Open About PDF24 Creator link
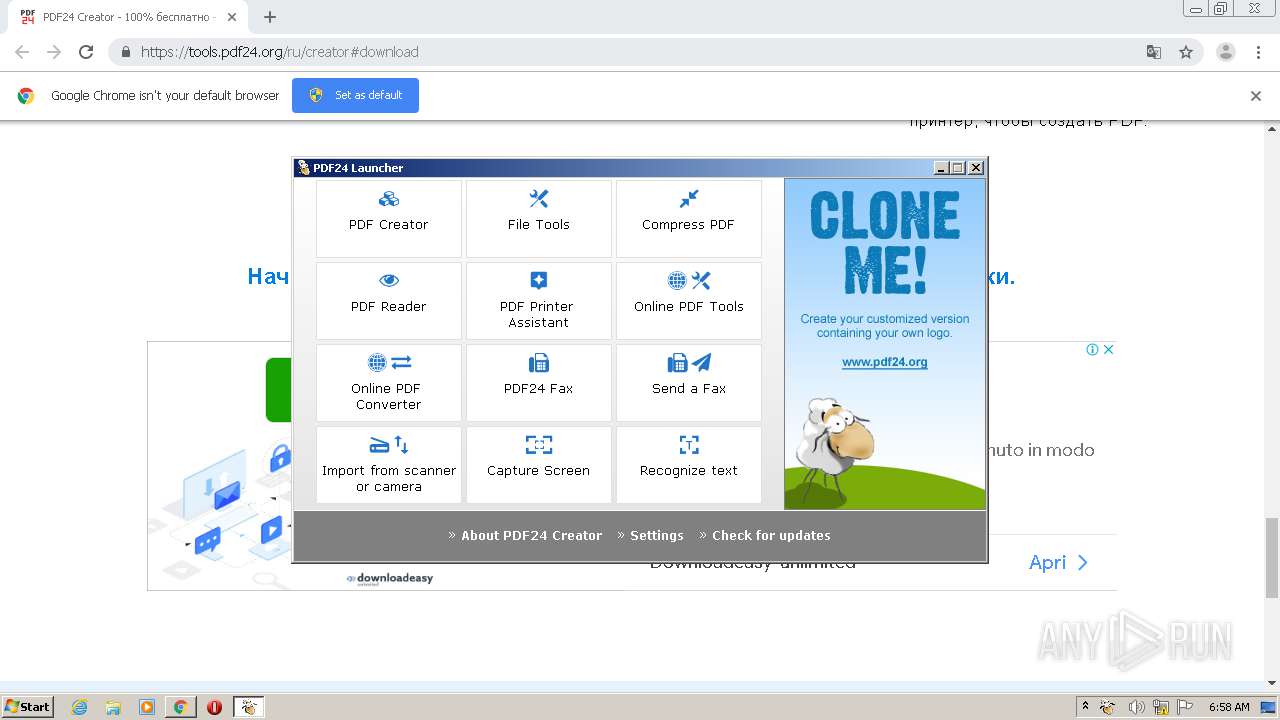Image resolution: width=1280 pixels, height=720 pixels. pos(532,535)
